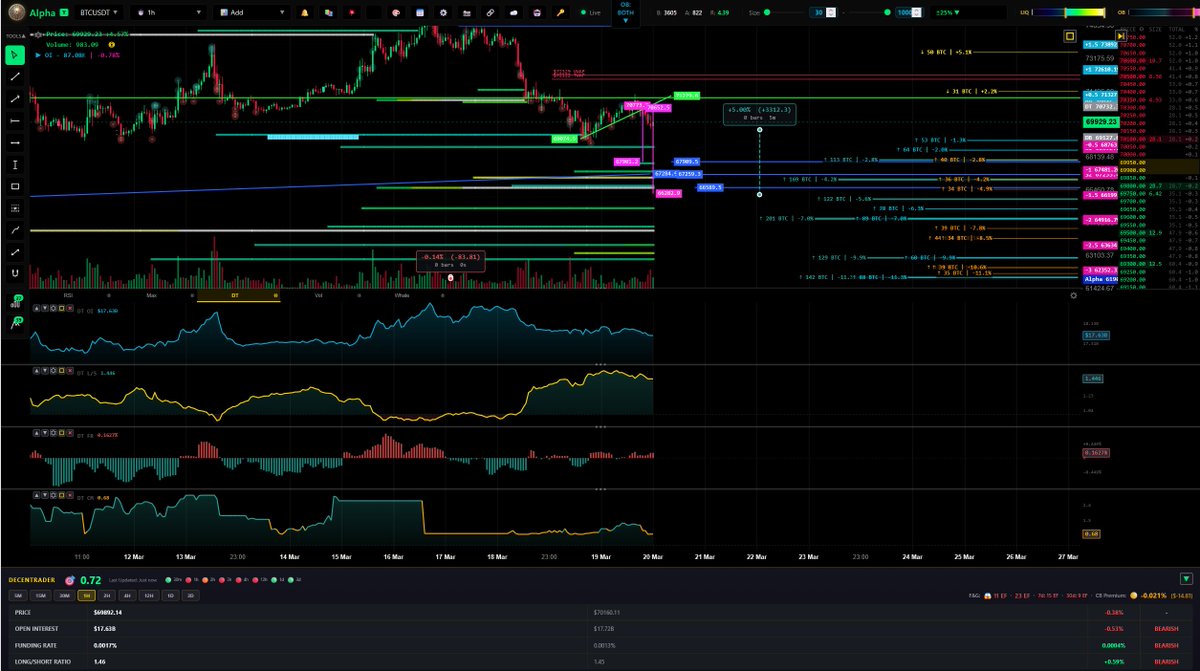
Task: Switch to the Vol indicator tab
Action: coord(318,295)
